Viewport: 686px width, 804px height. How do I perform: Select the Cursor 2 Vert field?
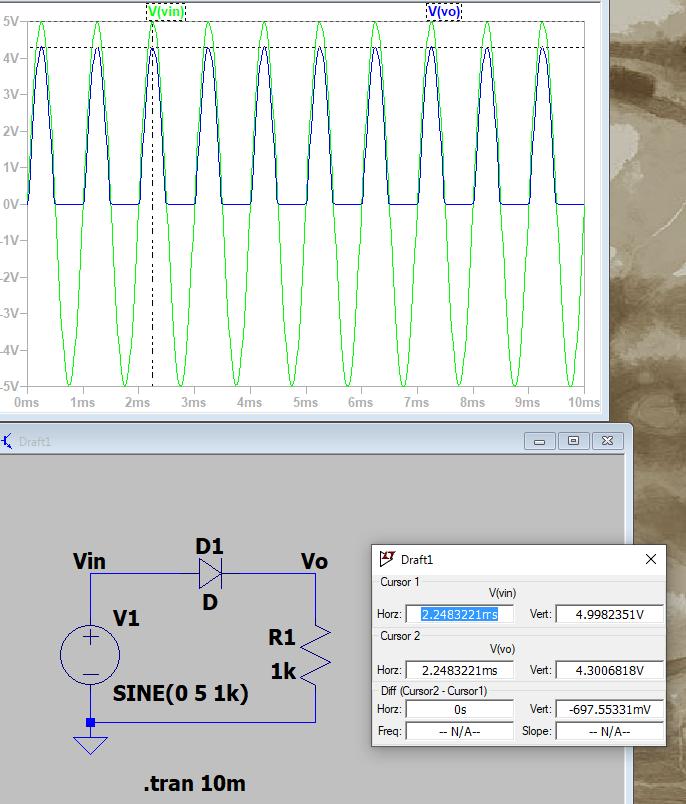609,670
